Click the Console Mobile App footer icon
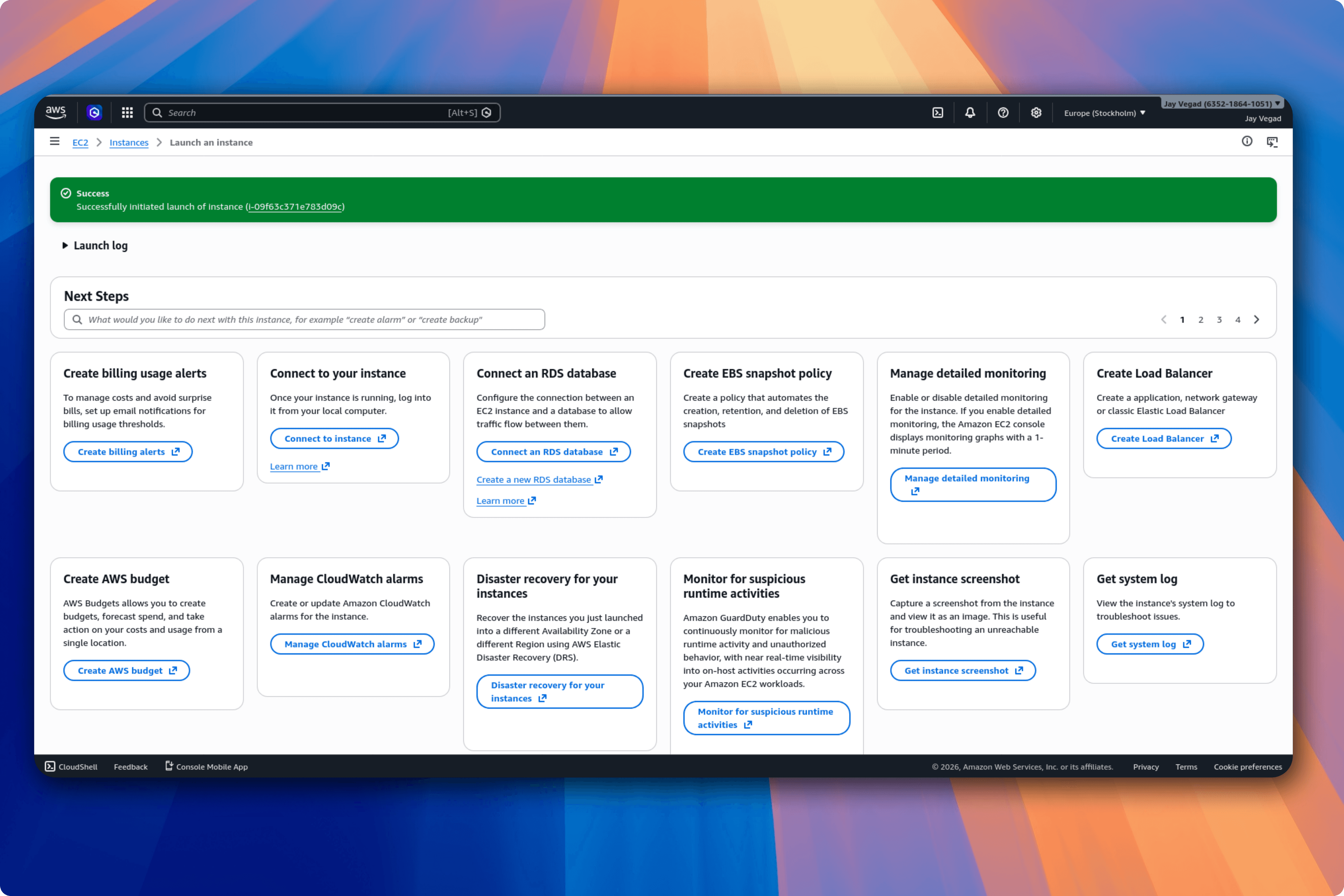The image size is (1344, 896). click(x=169, y=766)
